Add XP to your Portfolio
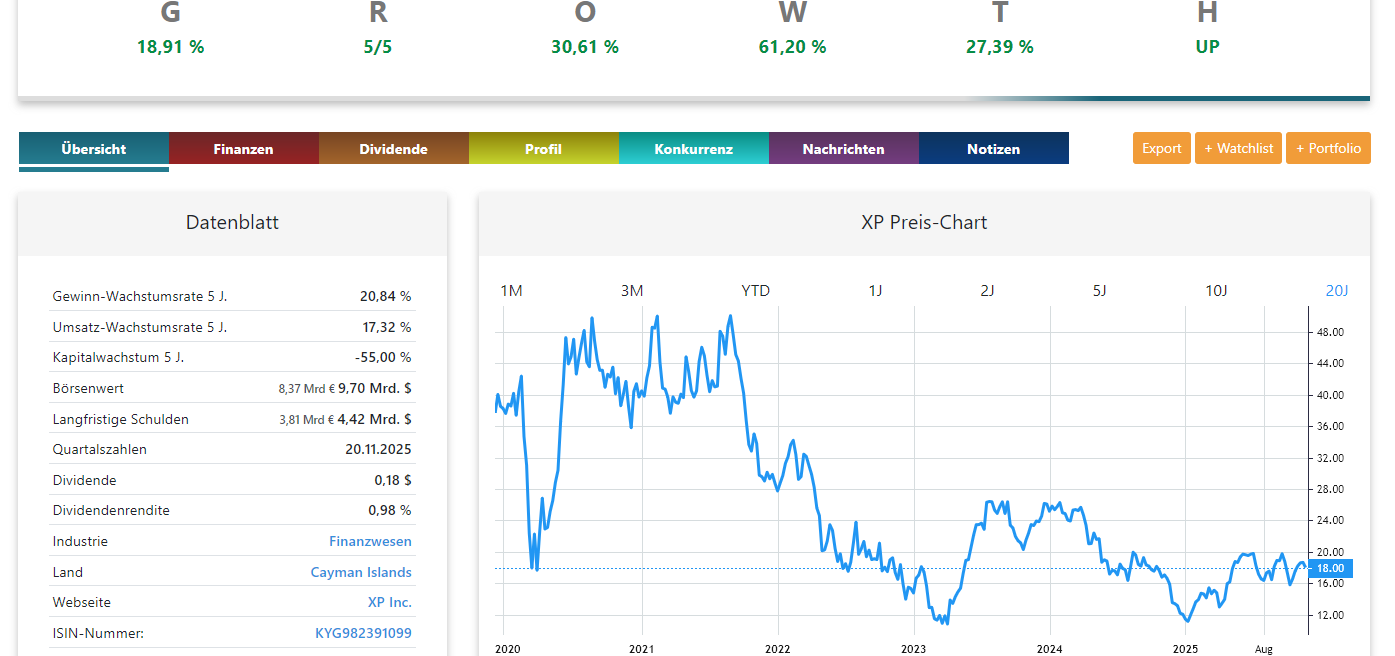The height and width of the screenshot is (656, 1395). [x=1328, y=147]
